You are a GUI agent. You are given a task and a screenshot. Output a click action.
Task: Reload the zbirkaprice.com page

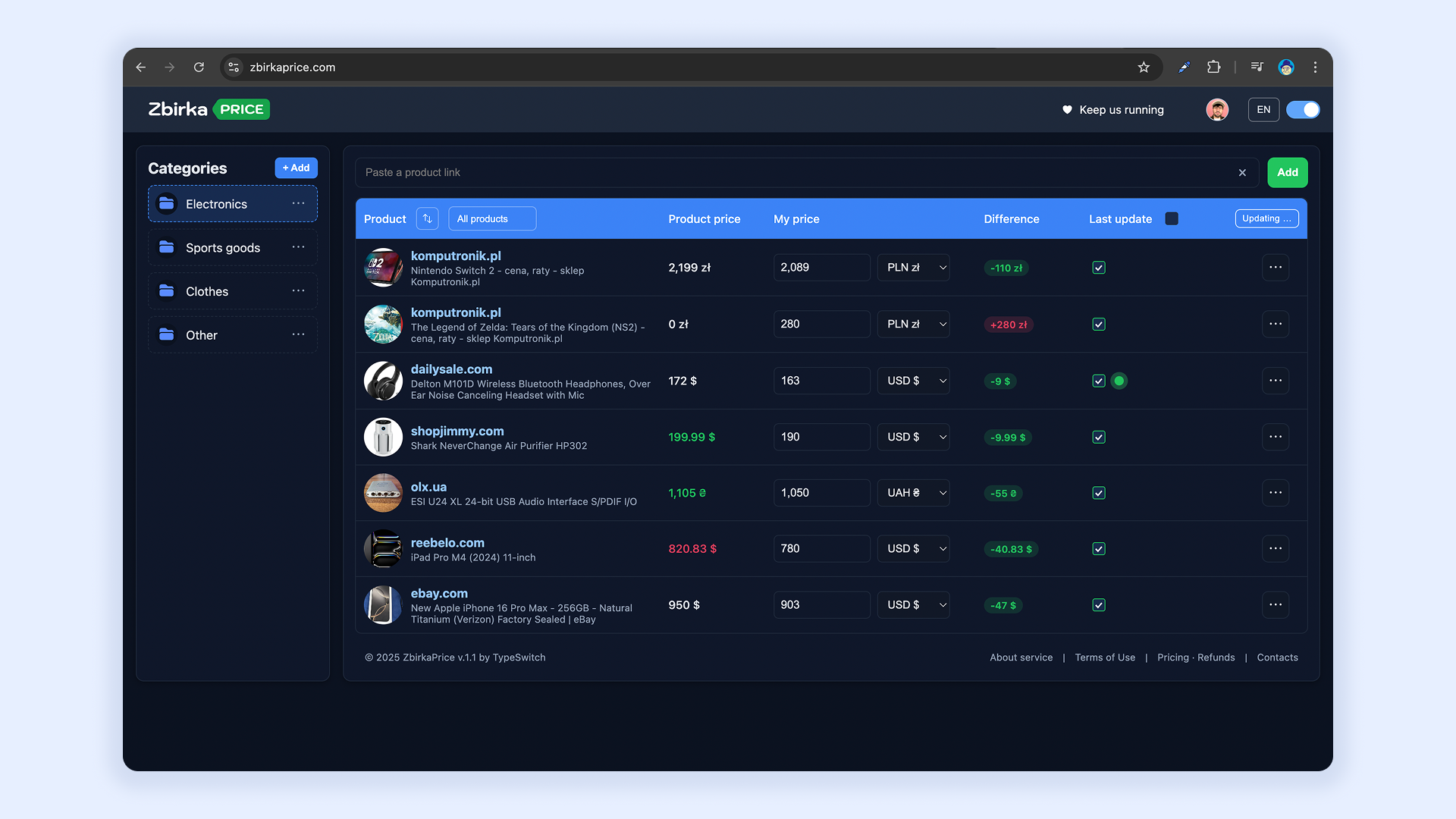(x=199, y=67)
